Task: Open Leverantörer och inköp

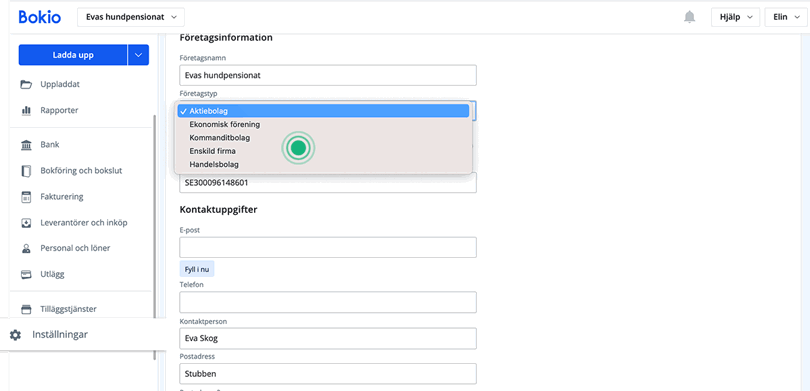Action: tap(84, 223)
